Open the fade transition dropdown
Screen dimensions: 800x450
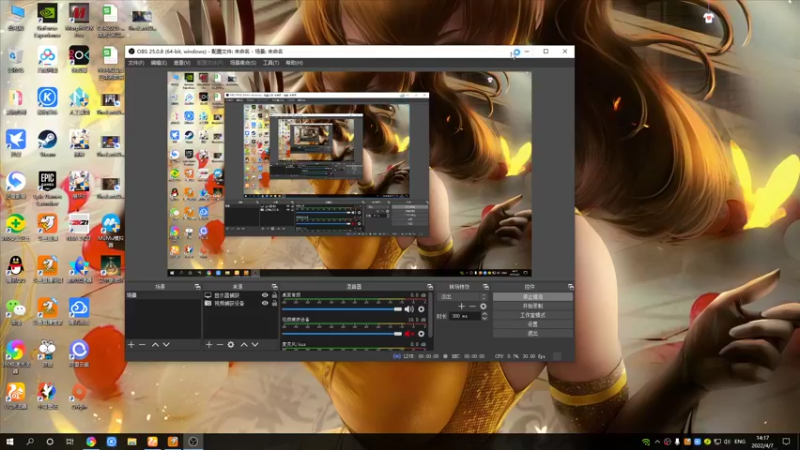tap(461, 296)
